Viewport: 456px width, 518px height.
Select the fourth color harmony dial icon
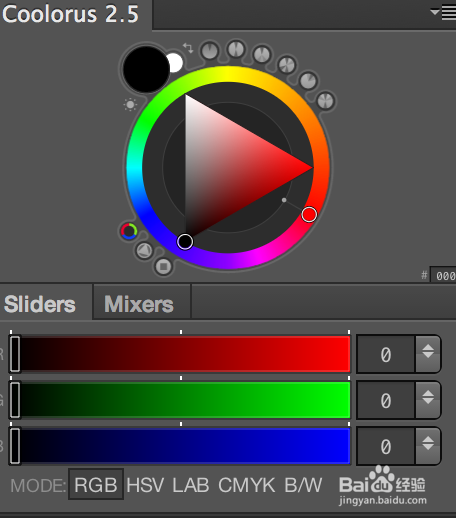pyautogui.click(x=287, y=65)
